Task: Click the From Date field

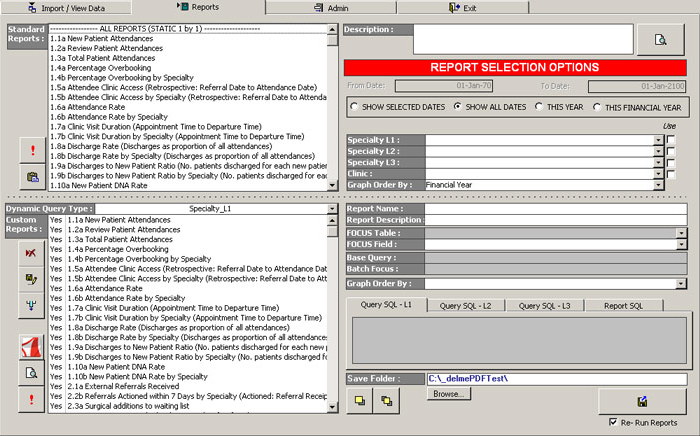Action: [x=444, y=86]
